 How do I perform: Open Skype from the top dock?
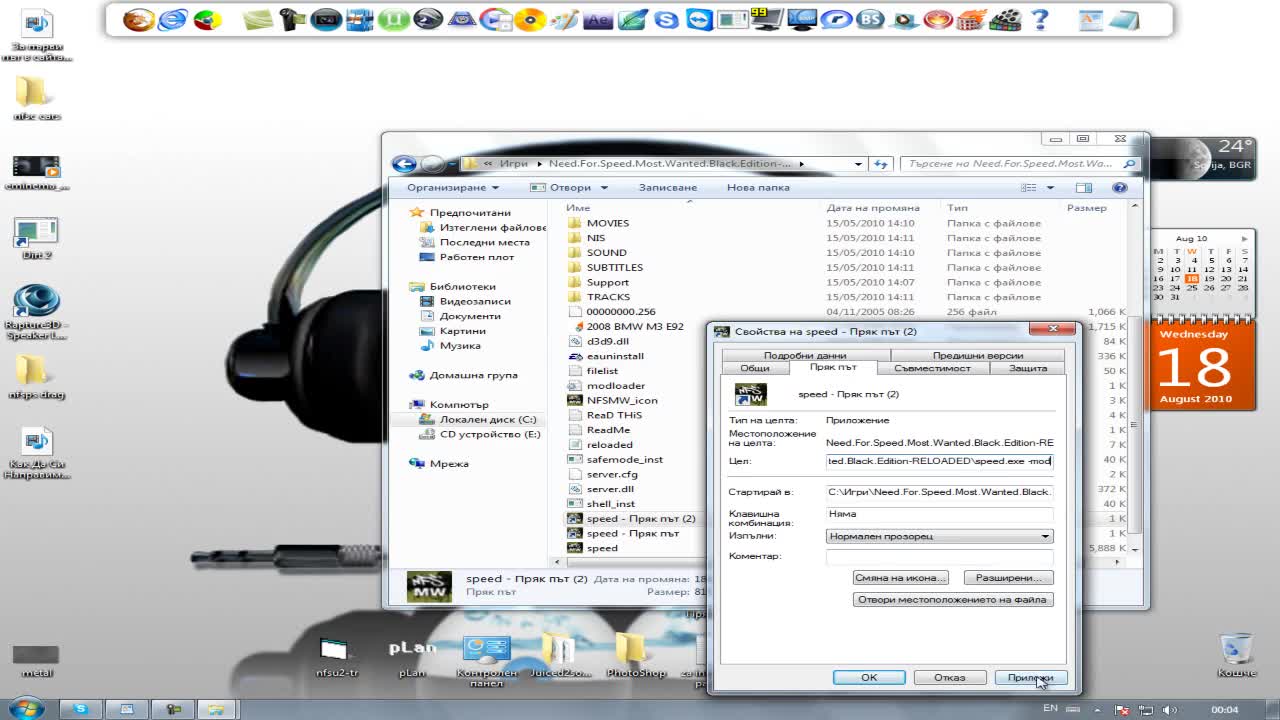666,19
